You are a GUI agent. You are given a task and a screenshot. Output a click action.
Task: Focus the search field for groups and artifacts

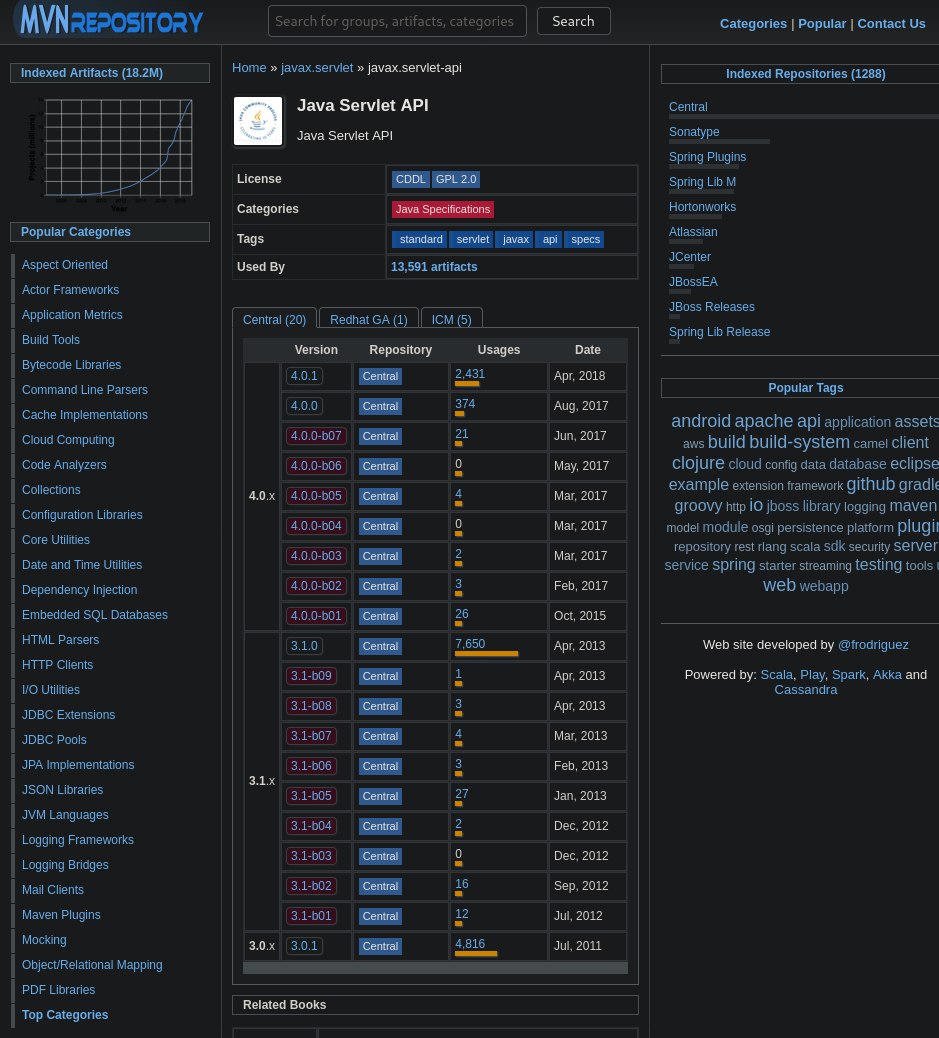tap(397, 21)
